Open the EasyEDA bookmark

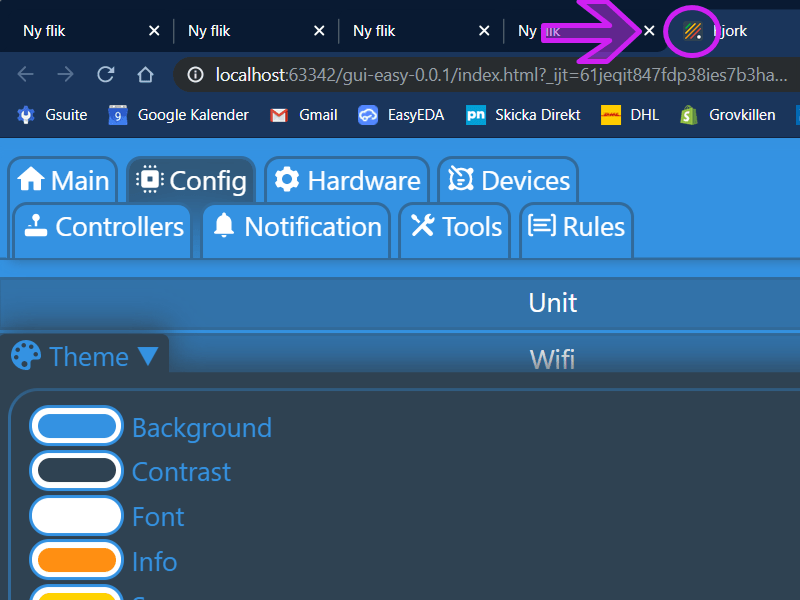tap(401, 115)
